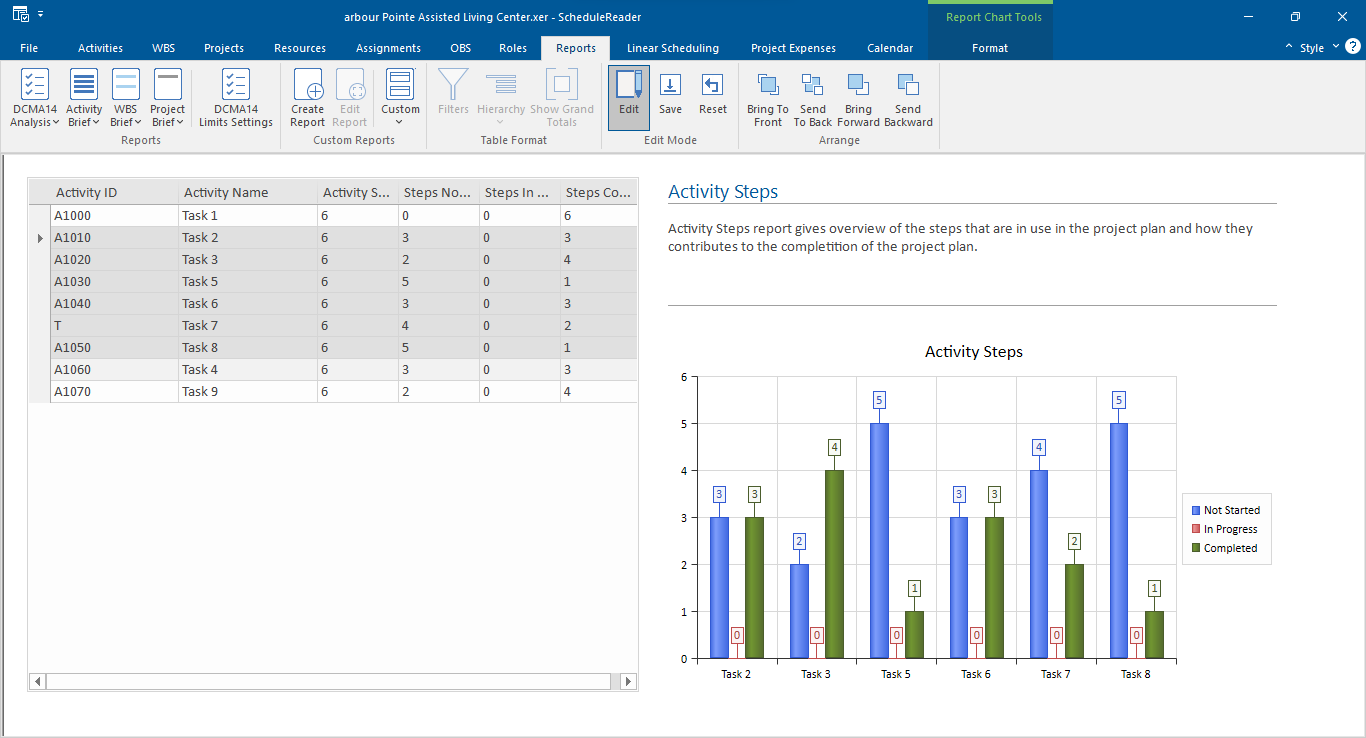Send the selected element backward
Screen dimensions: 1366x738
point(908,97)
